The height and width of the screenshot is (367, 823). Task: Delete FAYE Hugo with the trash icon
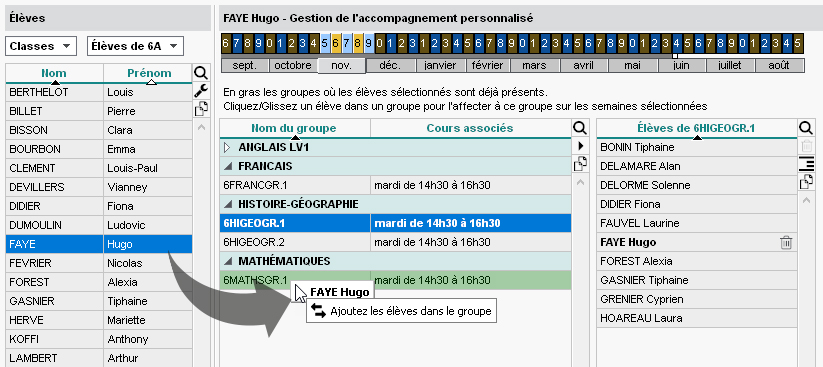[x=786, y=243]
